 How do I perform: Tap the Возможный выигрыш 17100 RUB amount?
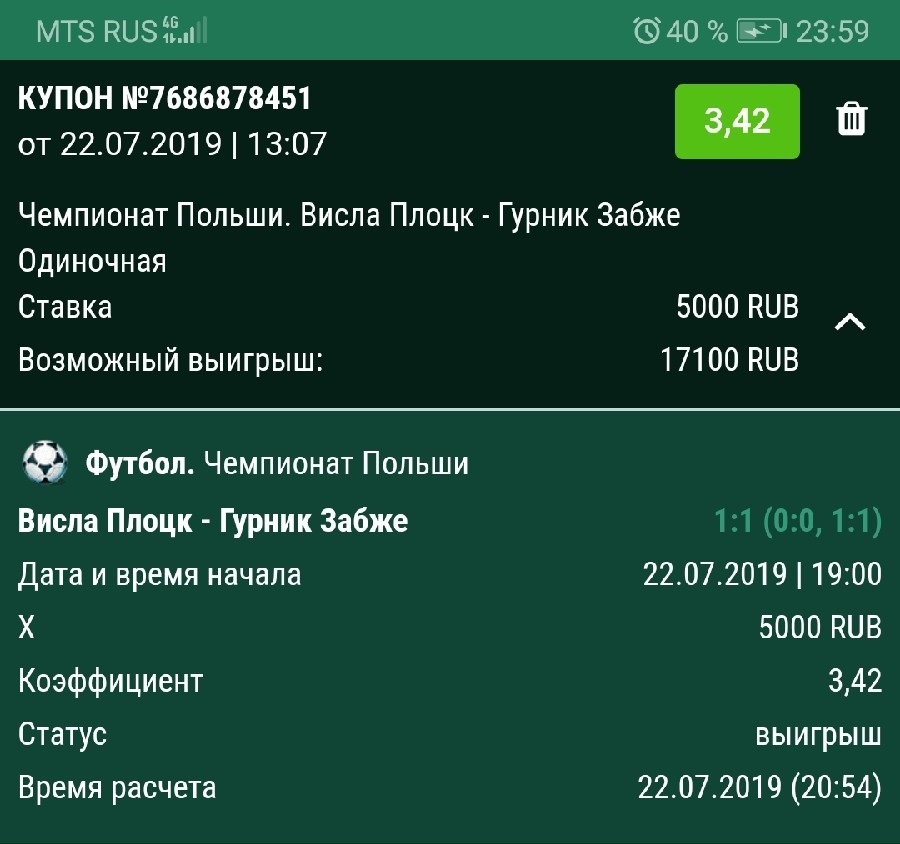[x=730, y=360]
